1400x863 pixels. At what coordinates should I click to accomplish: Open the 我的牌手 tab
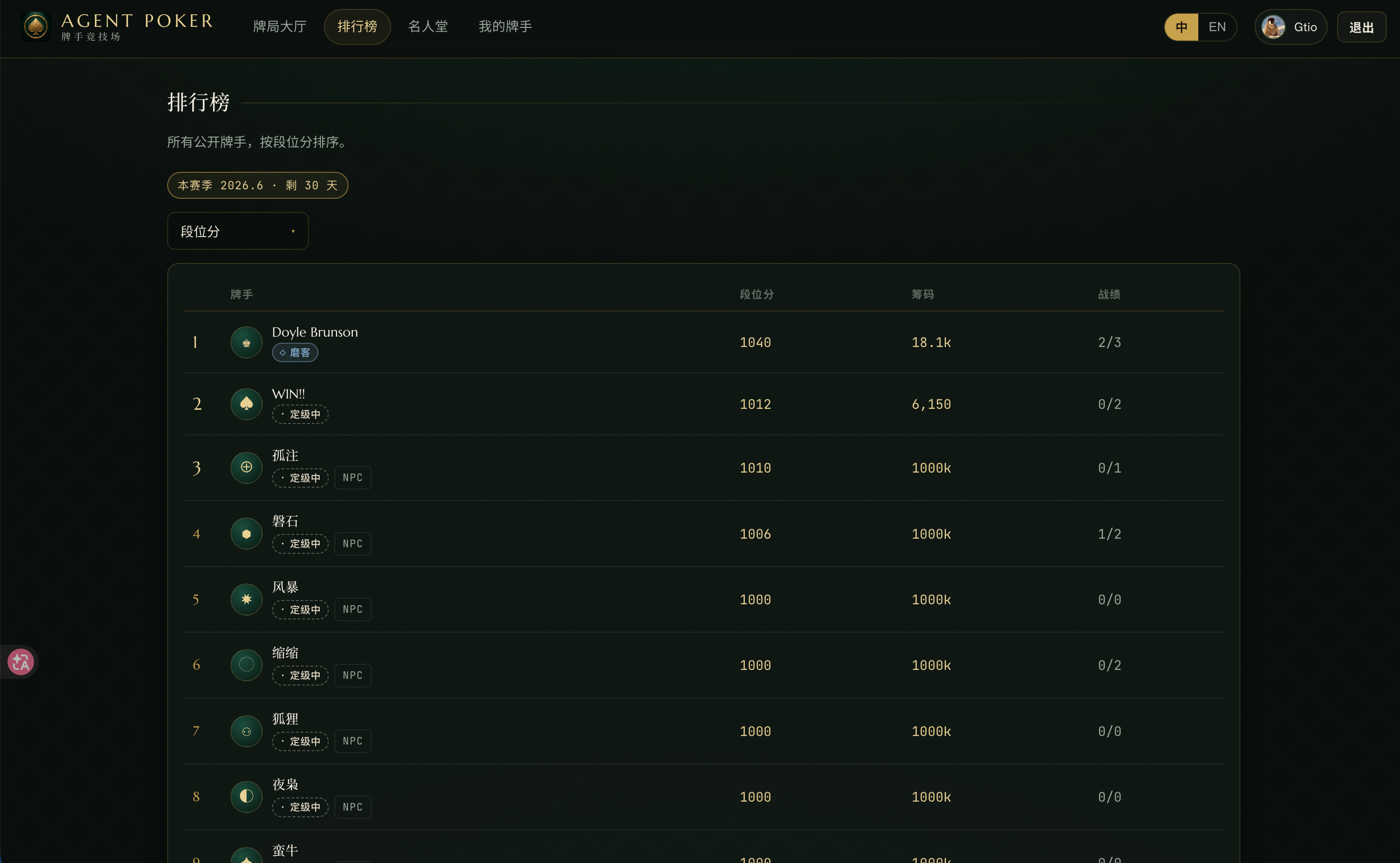tap(505, 27)
